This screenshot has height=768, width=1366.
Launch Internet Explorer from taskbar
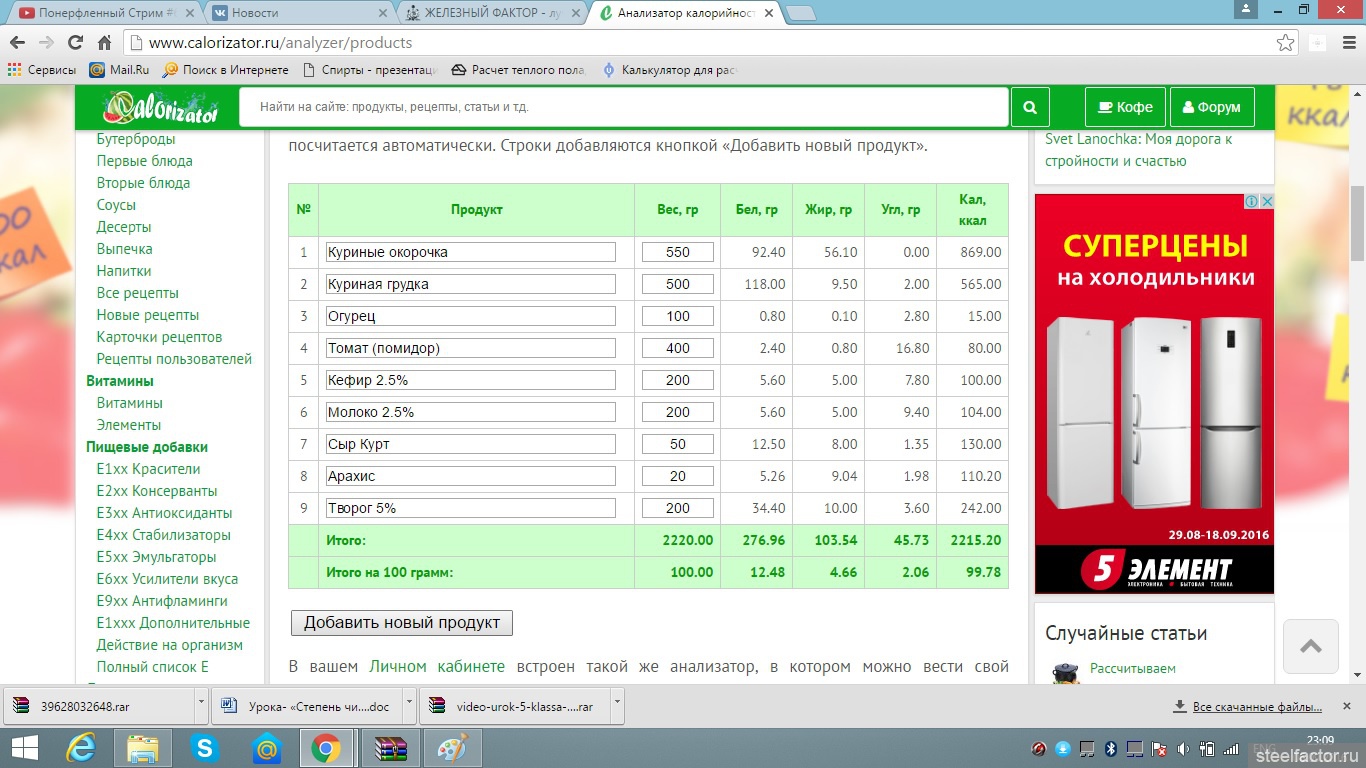tap(80, 748)
